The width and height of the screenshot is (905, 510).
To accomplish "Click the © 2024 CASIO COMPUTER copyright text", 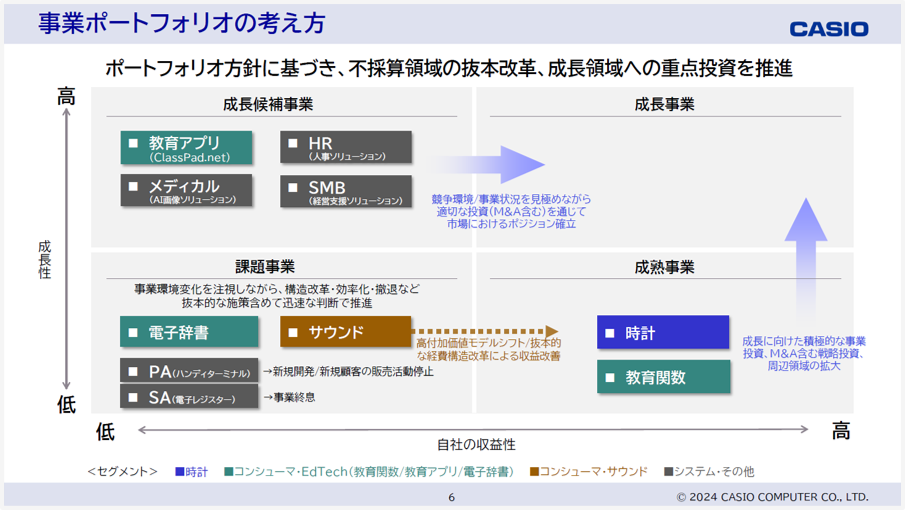I will point(772,497).
